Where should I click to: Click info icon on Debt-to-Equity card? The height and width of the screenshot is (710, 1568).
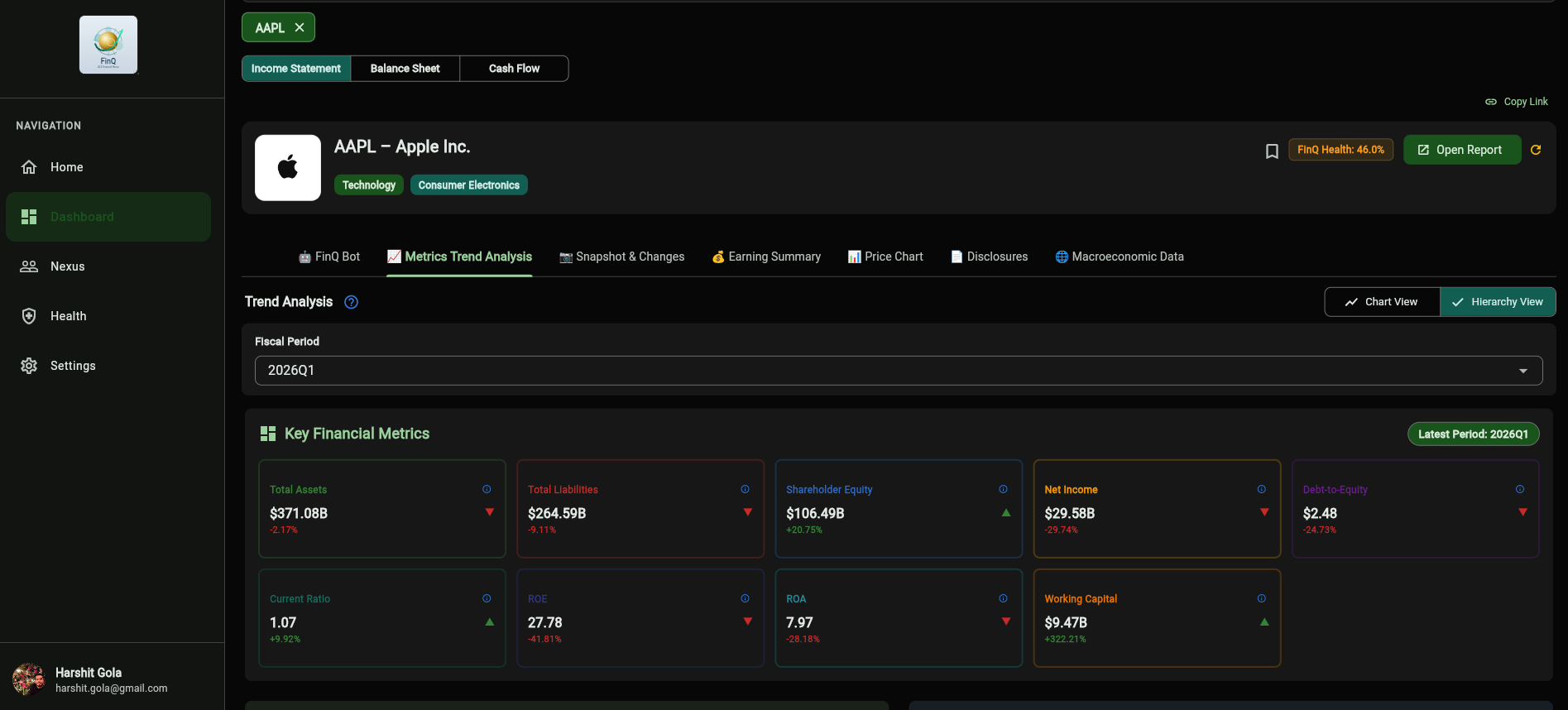pyautogui.click(x=1520, y=489)
